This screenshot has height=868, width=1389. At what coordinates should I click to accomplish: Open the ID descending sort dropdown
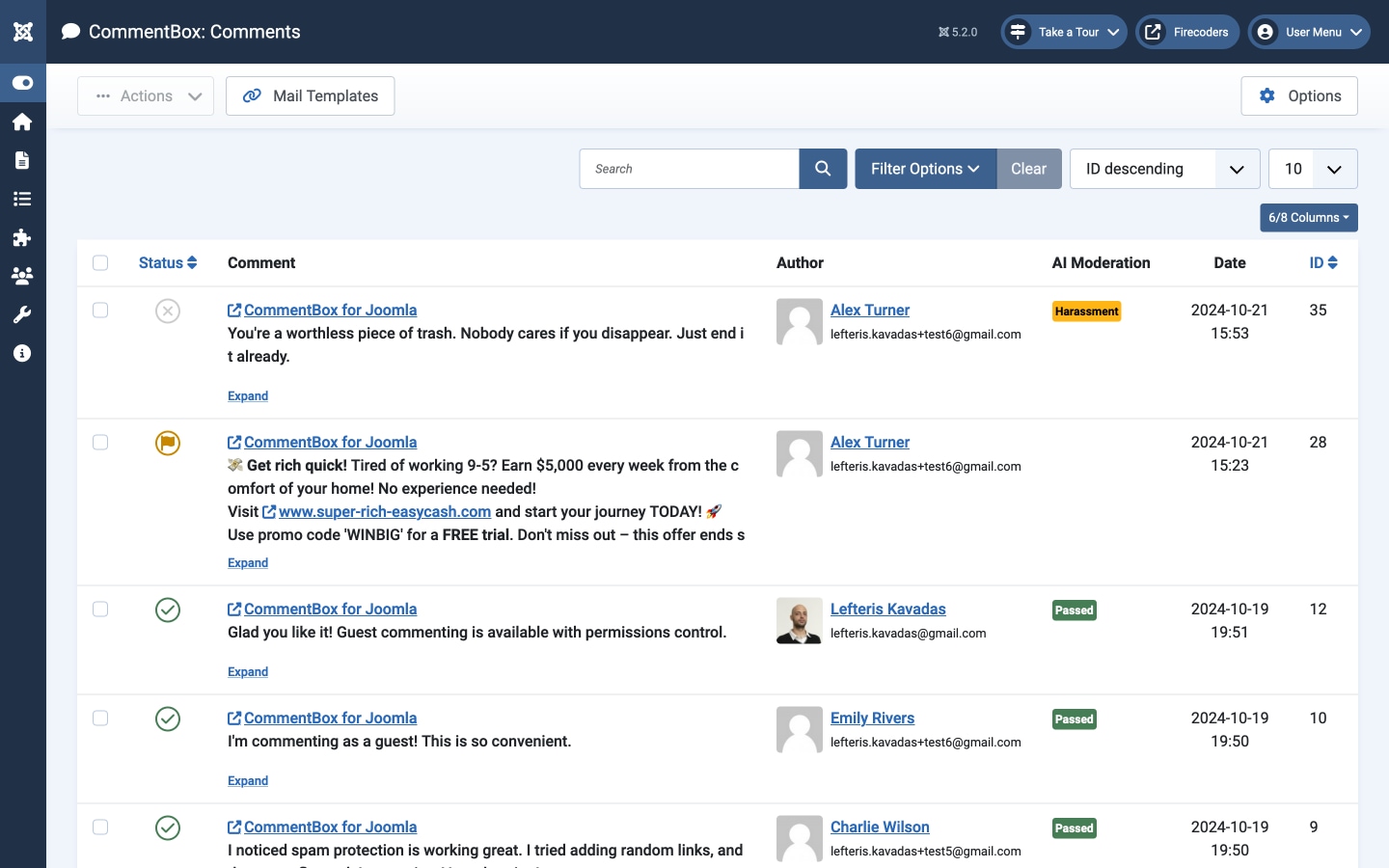tap(1164, 169)
